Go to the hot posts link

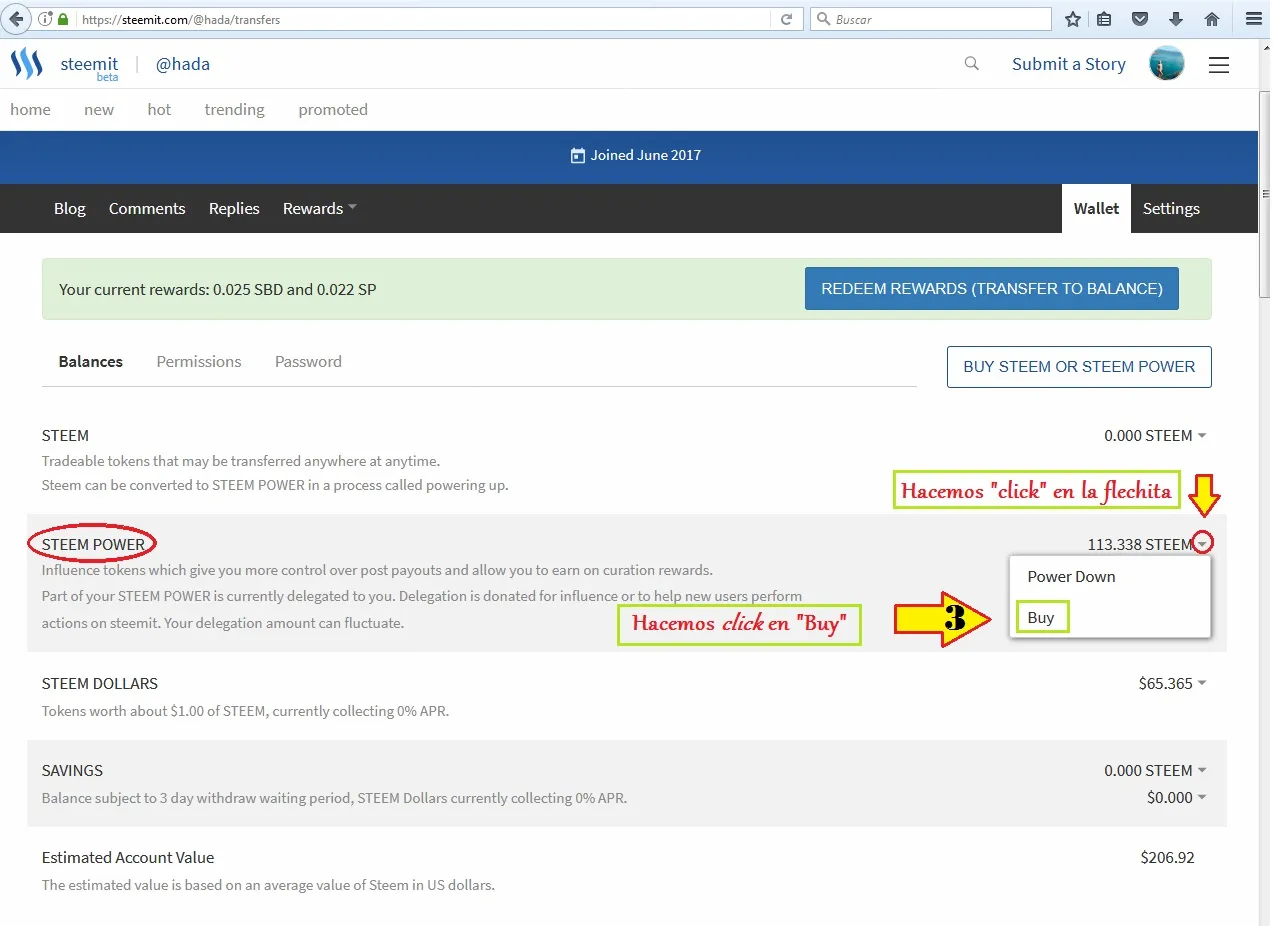click(159, 110)
